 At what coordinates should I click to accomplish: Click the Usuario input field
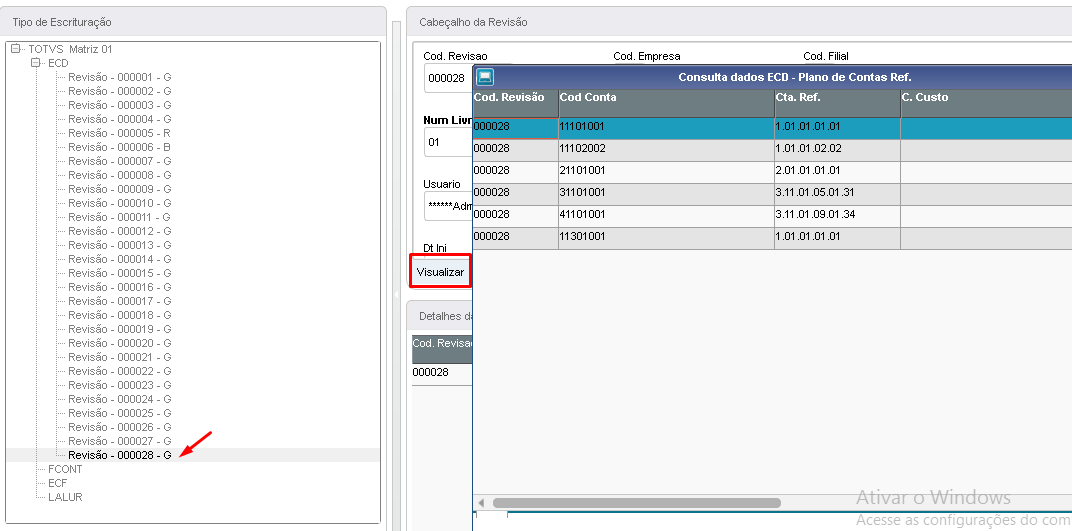(448, 206)
